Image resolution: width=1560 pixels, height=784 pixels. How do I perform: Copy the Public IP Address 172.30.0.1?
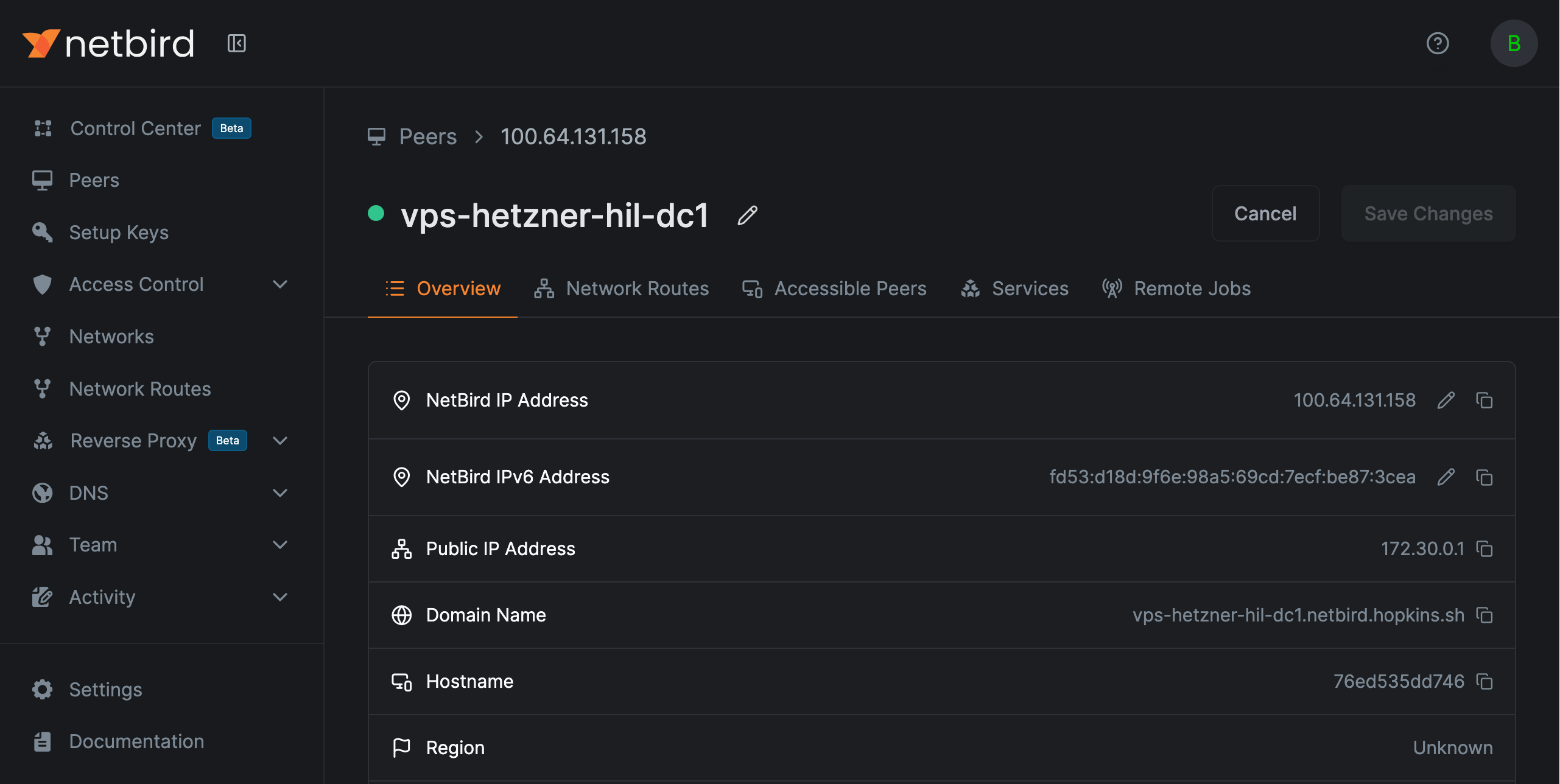(1484, 548)
